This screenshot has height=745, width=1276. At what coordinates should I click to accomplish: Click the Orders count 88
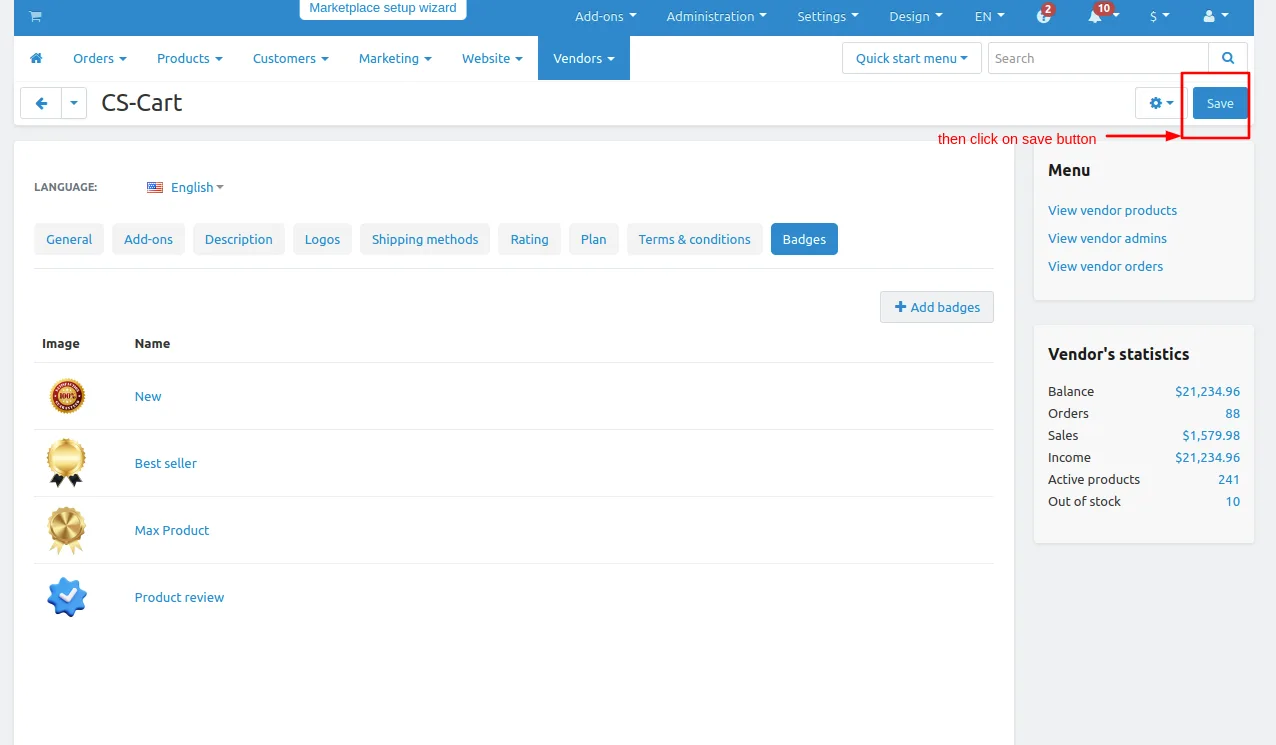[1232, 413]
